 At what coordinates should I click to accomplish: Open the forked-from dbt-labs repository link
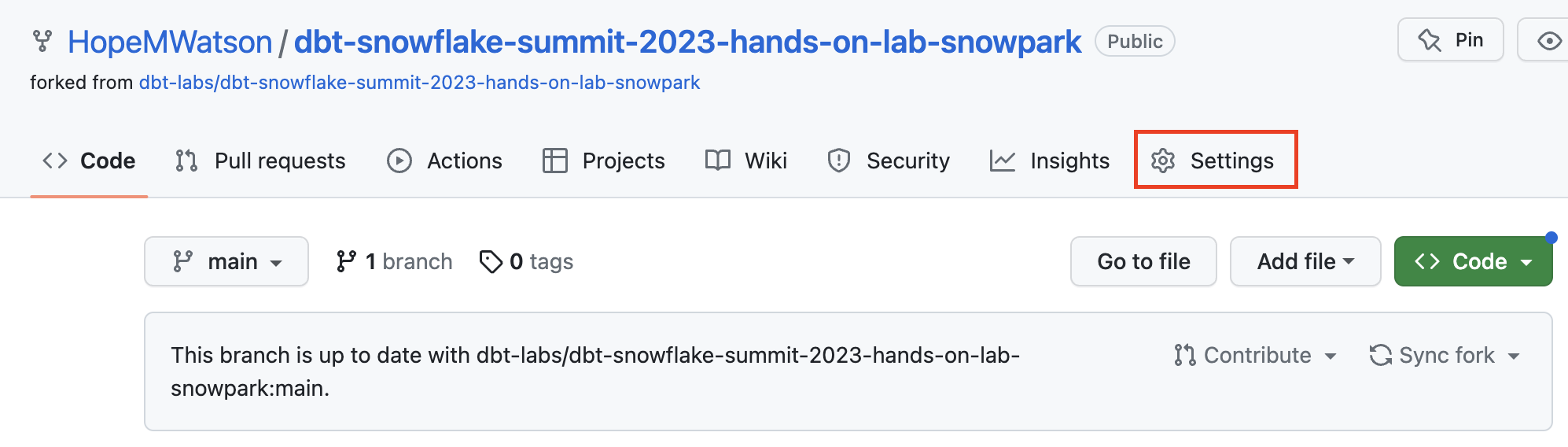419,83
